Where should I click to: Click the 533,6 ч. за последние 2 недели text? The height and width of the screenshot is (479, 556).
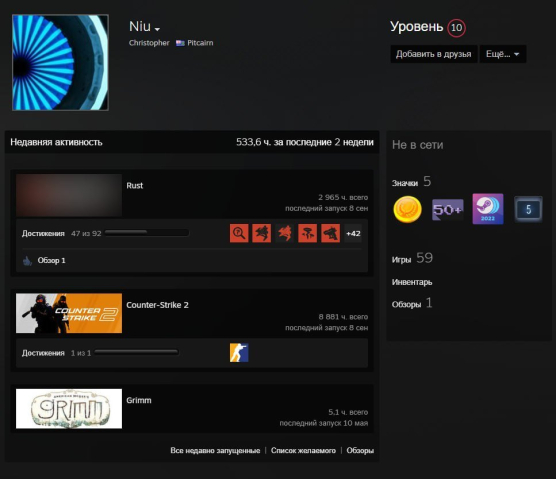coord(305,142)
